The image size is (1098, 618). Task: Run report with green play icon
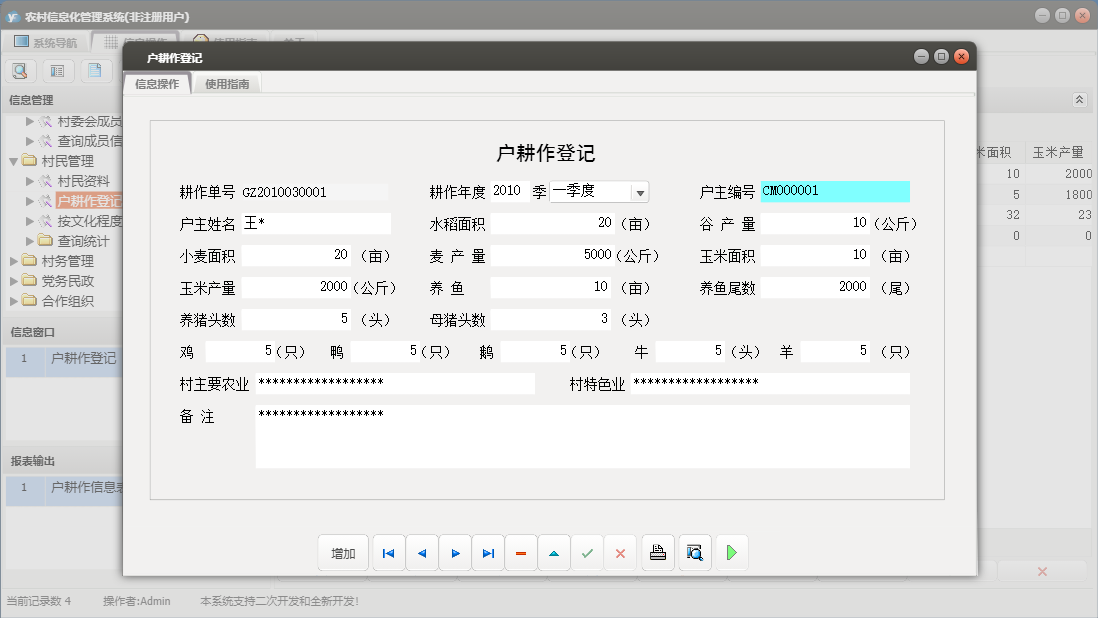(731, 552)
